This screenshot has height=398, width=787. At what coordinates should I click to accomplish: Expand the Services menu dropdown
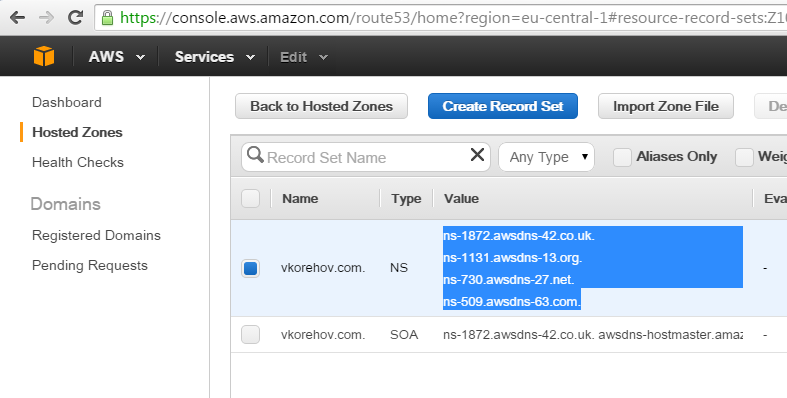(214, 57)
